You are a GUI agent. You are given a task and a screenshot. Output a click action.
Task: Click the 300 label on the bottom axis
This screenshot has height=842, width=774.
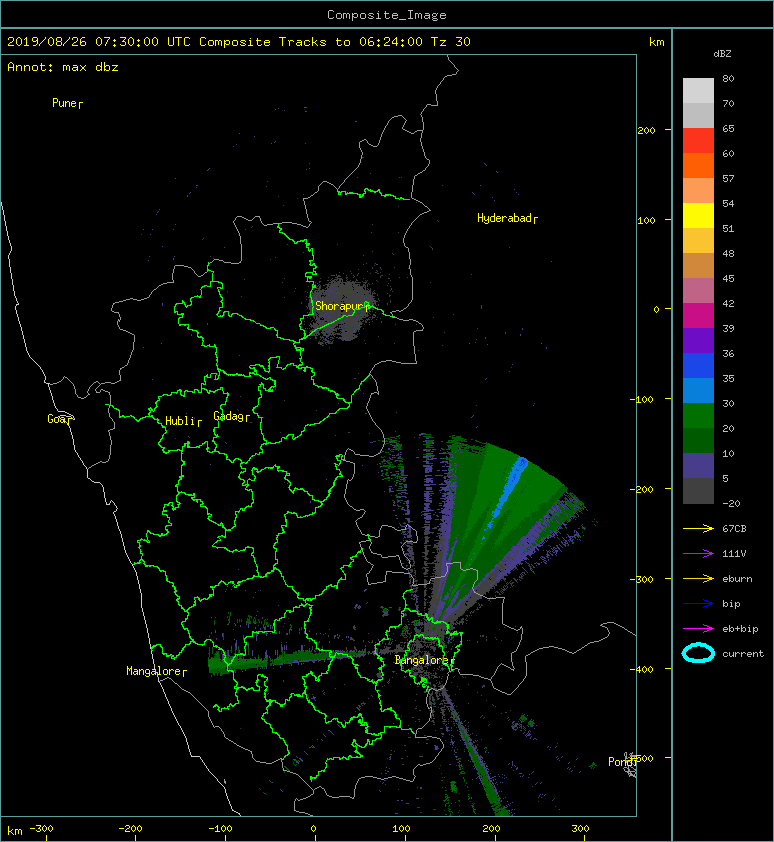pyautogui.click(x=581, y=829)
